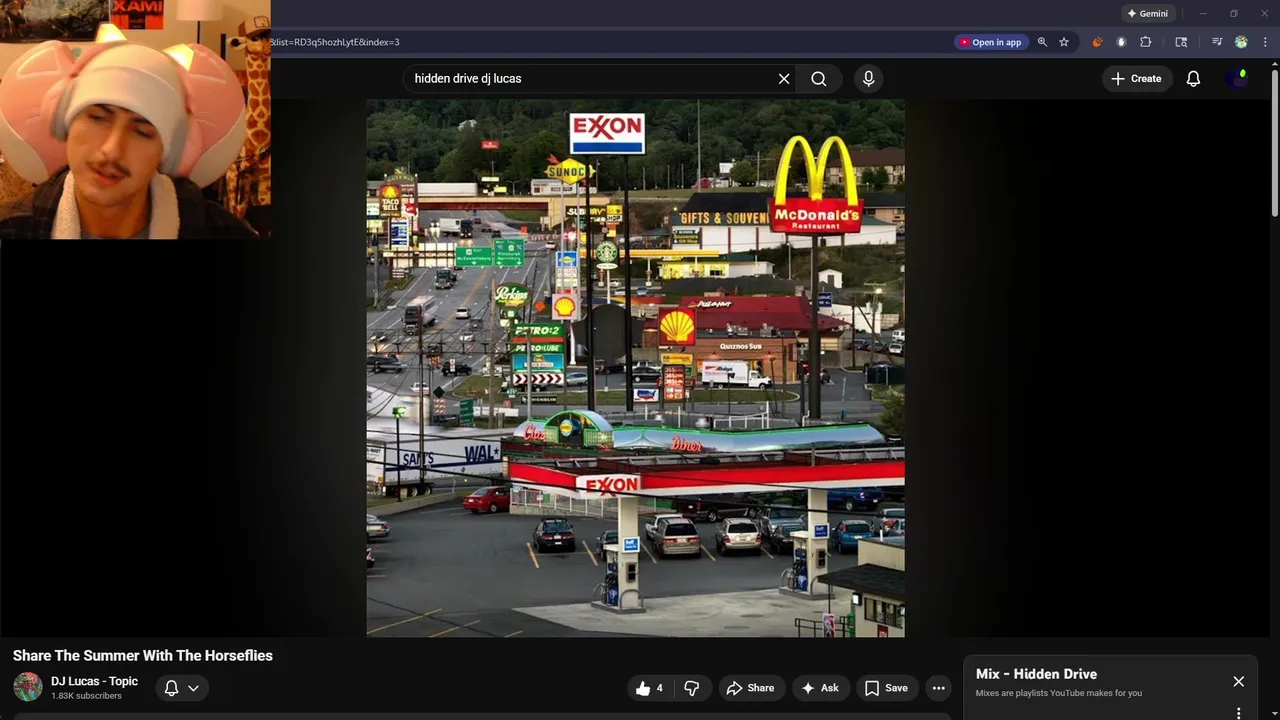Click the 1.83K subscribers text
The height and width of the screenshot is (720, 1280).
(x=86, y=696)
